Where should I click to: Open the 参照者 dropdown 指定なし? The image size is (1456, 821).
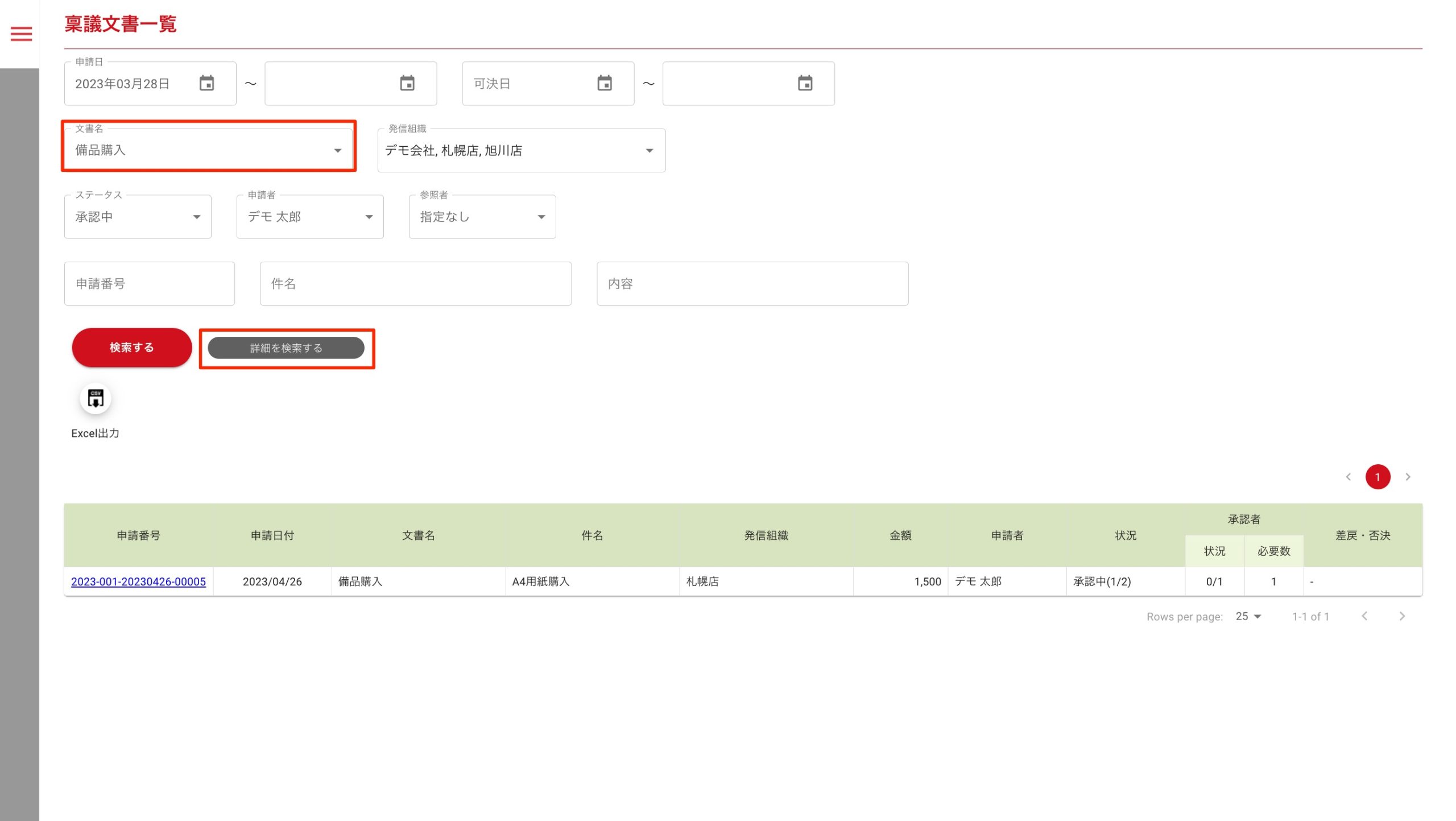click(541, 217)
